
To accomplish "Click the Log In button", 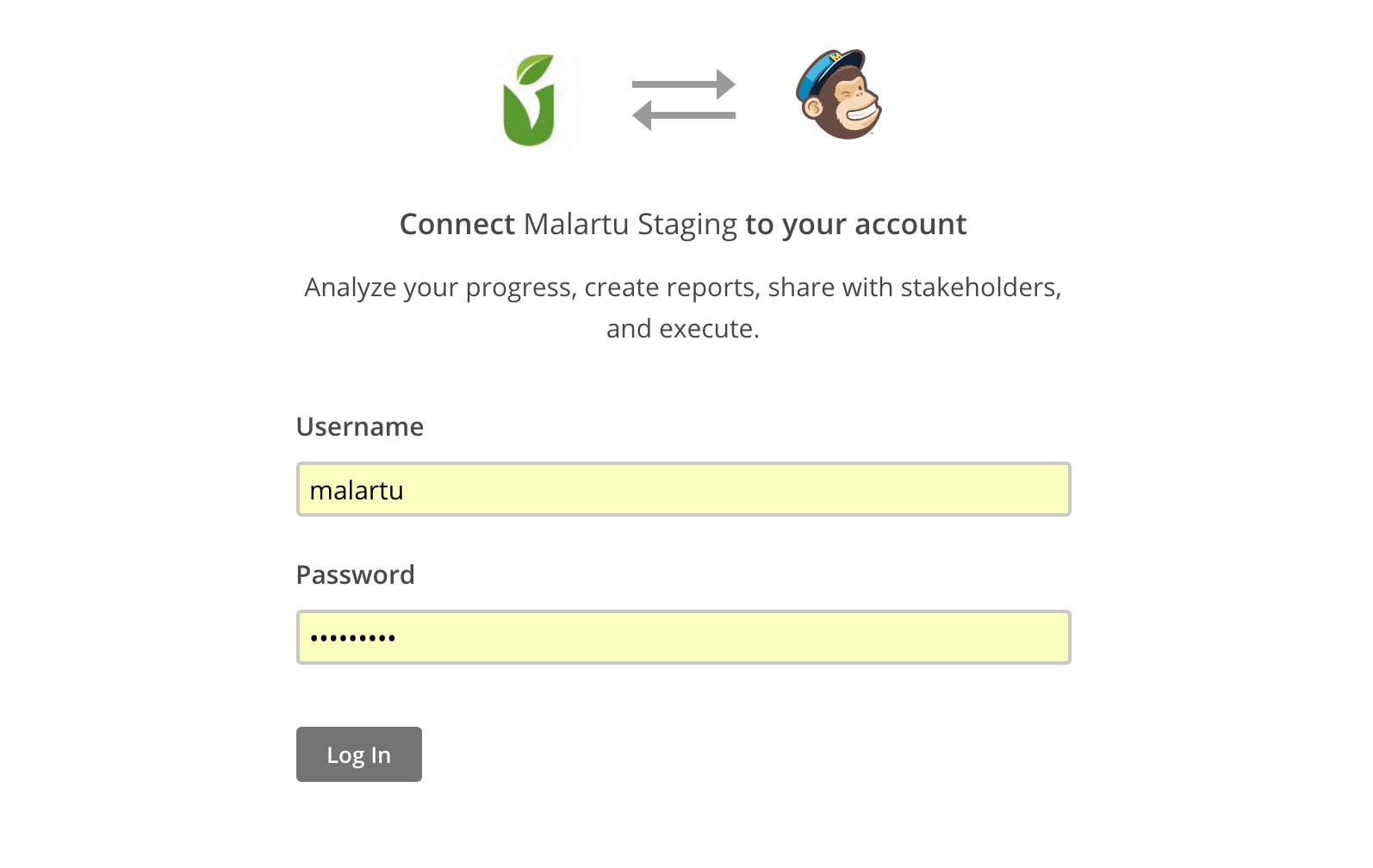I will pyautogui.click(x=359, y=754).
